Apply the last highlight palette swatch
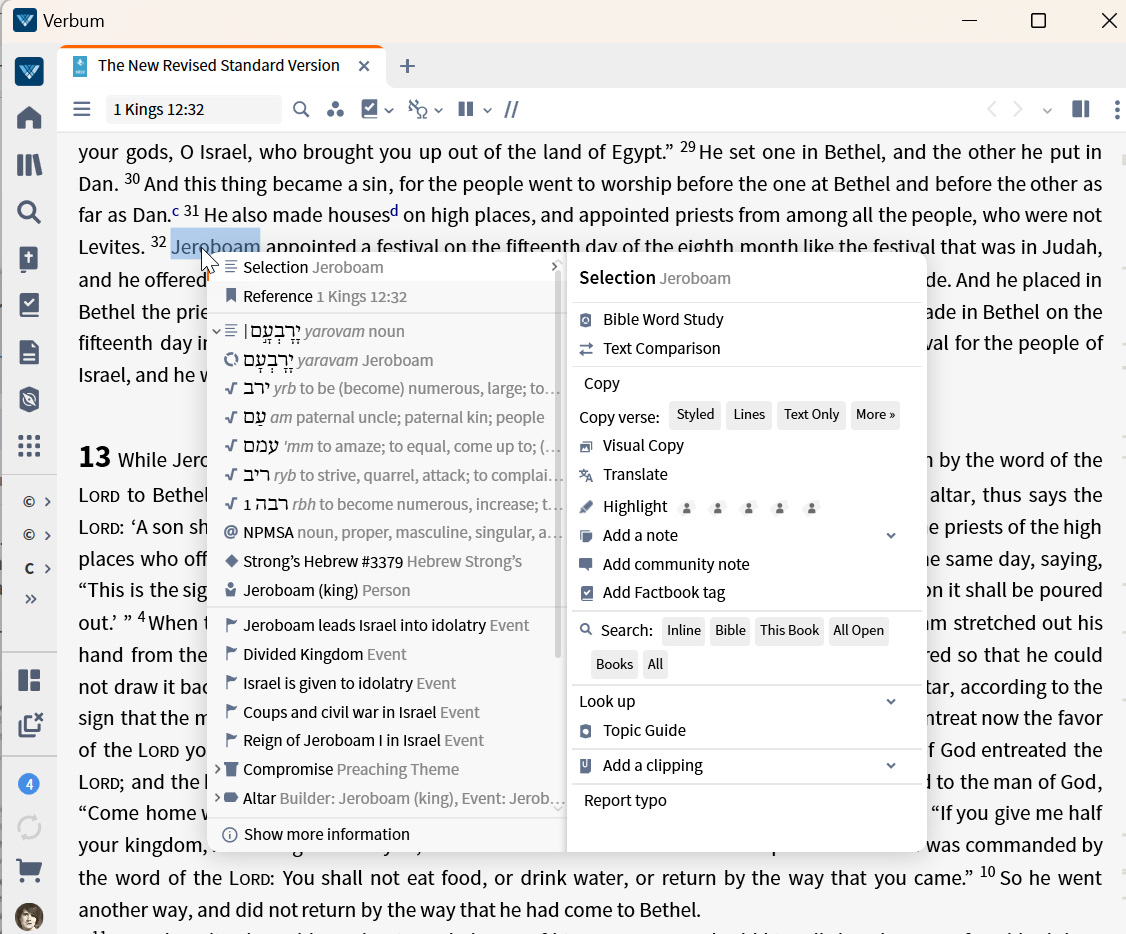This screenshot has width=1126, height=934. (x=811, y=508)
